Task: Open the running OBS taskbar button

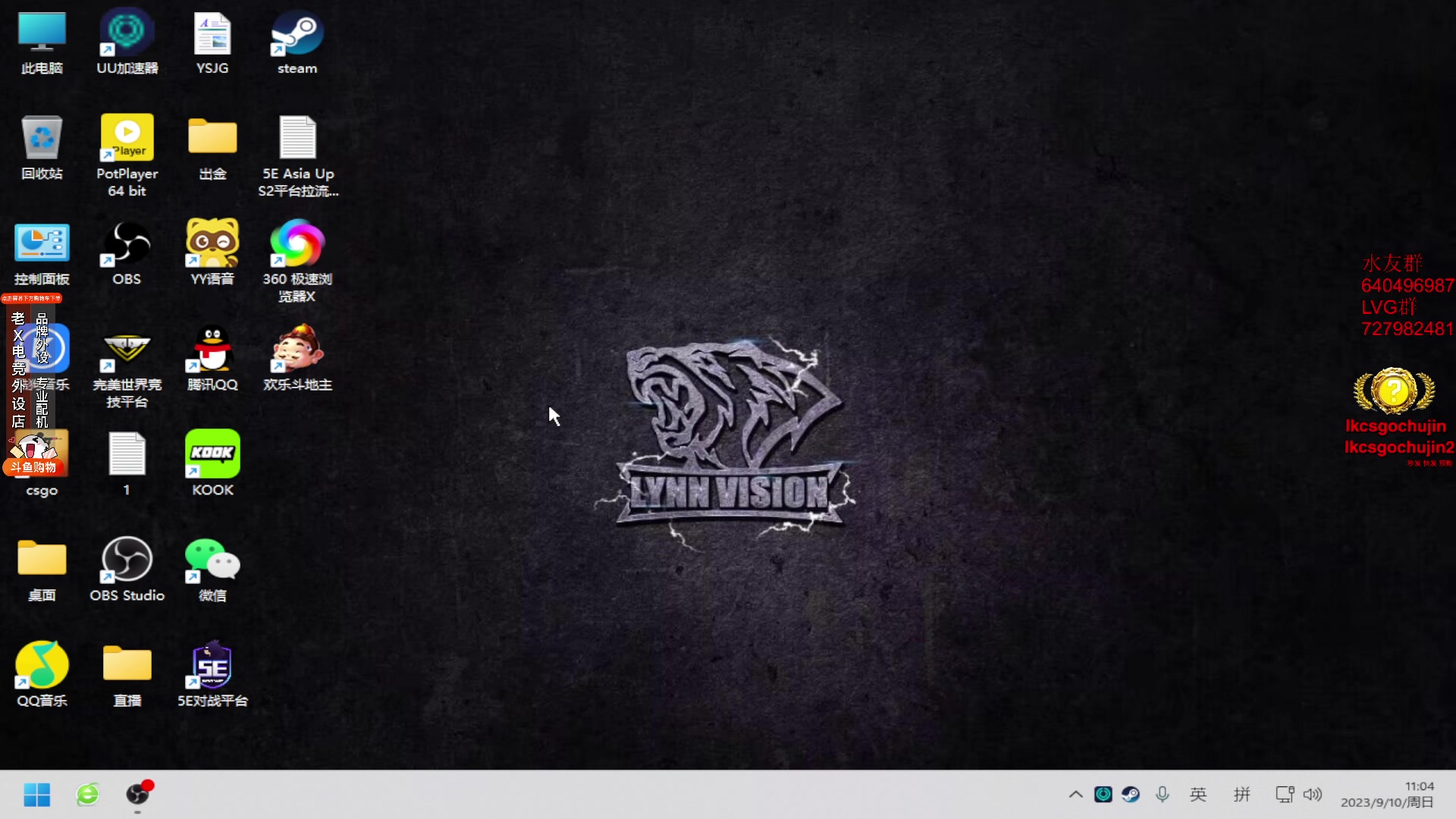Action: (138, 795)
